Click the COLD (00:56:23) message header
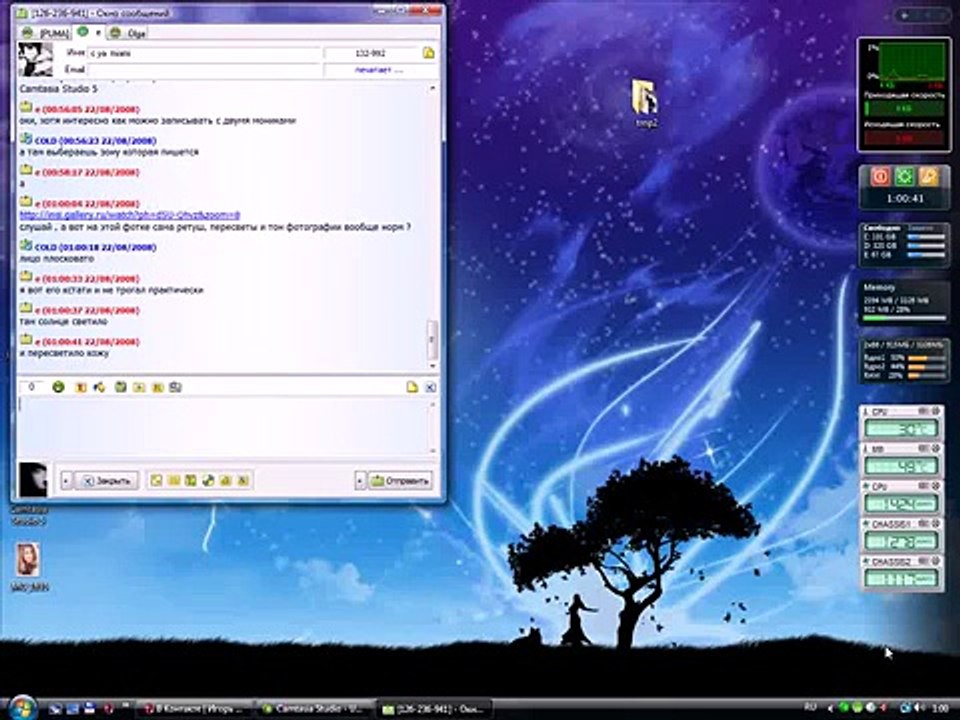This screenshot has width=960, height=720. pyautogui.click(x=95, y=140)
